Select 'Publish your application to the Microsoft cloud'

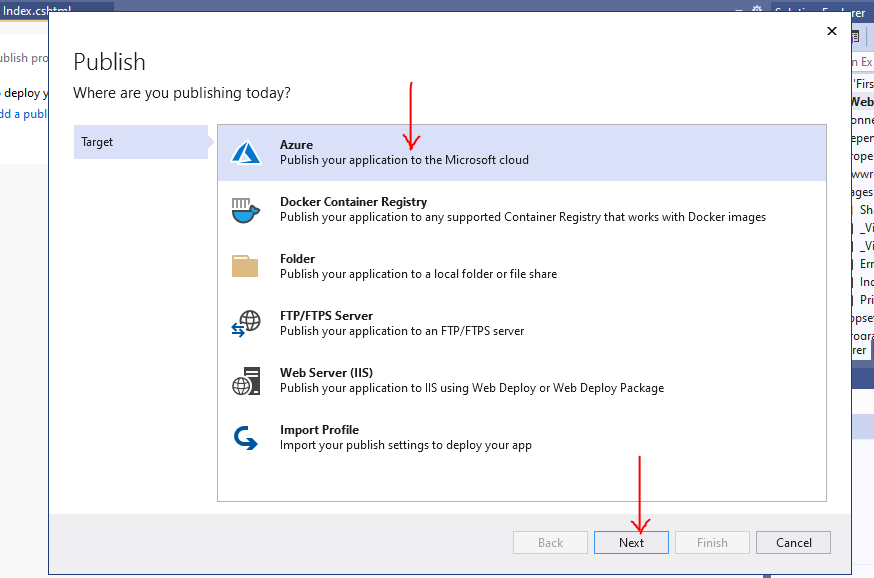404,160
